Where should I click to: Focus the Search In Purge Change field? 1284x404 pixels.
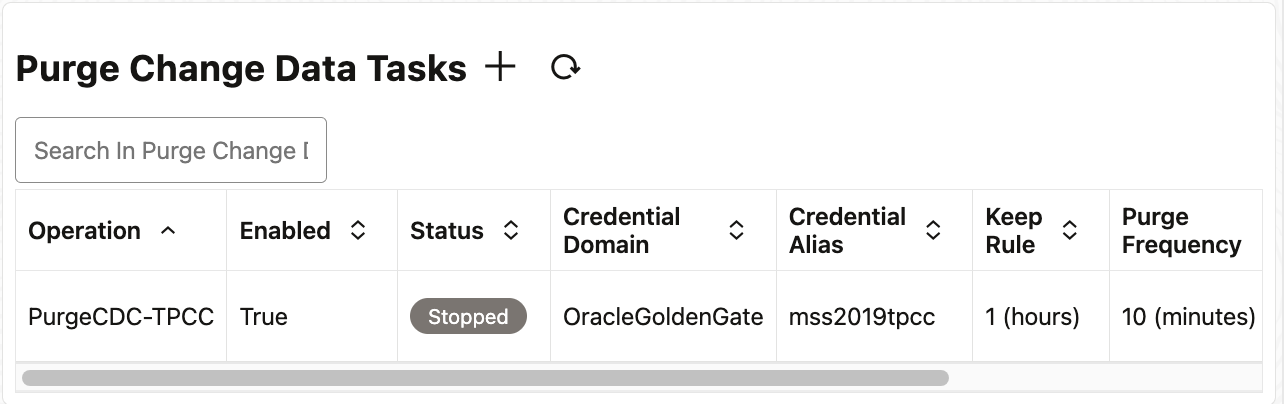point(171,151)
